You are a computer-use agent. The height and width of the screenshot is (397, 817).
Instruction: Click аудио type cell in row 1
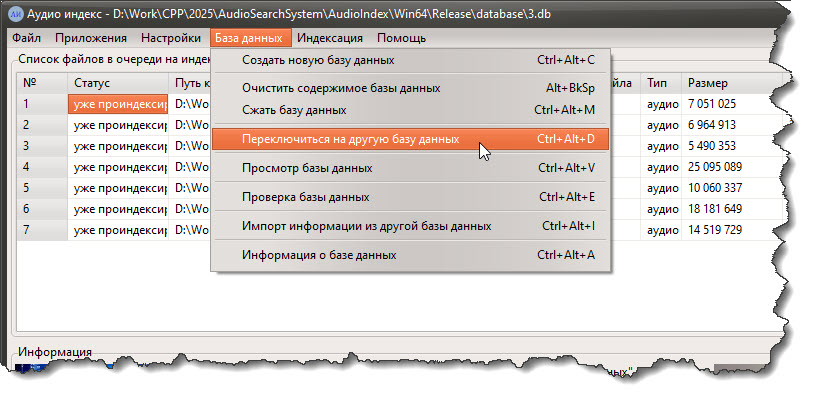(x=662, y=104)
